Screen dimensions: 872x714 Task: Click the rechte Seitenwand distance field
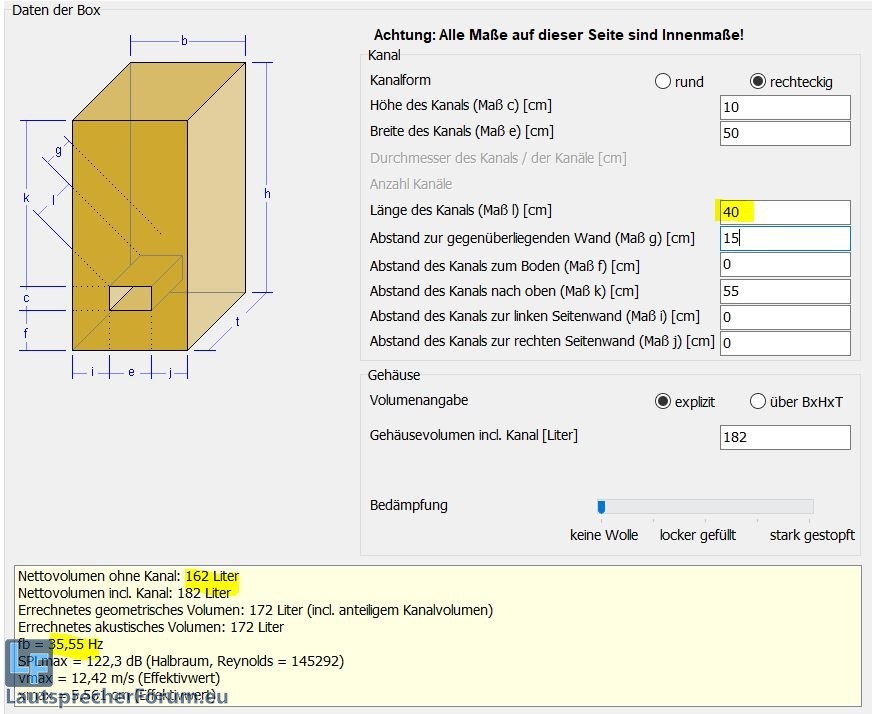click(784, 343)
